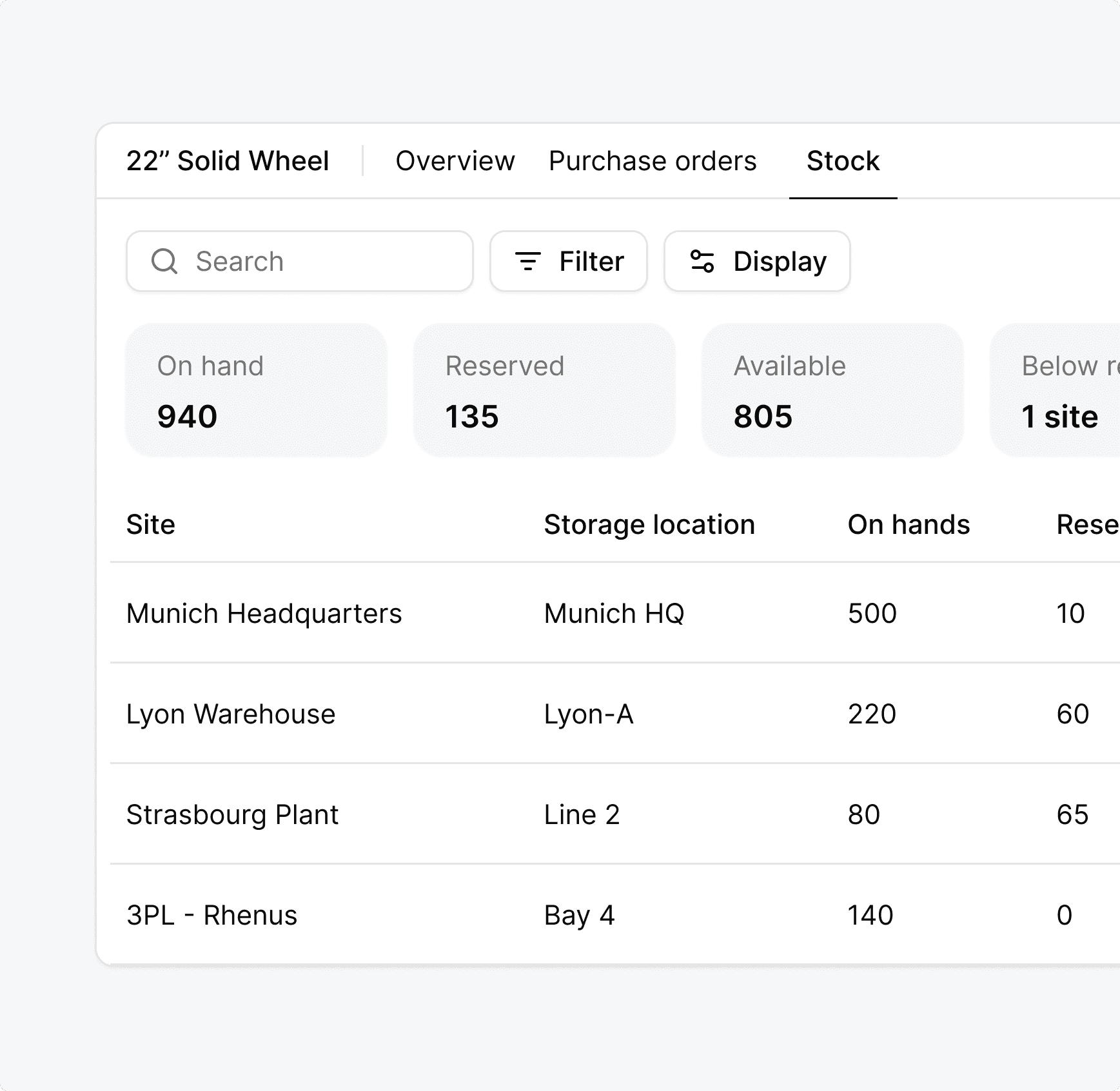The width and height of the screenshot is (1120, 1091).
Task: Select the Available 805 card
Action: (x=832, y=390)
